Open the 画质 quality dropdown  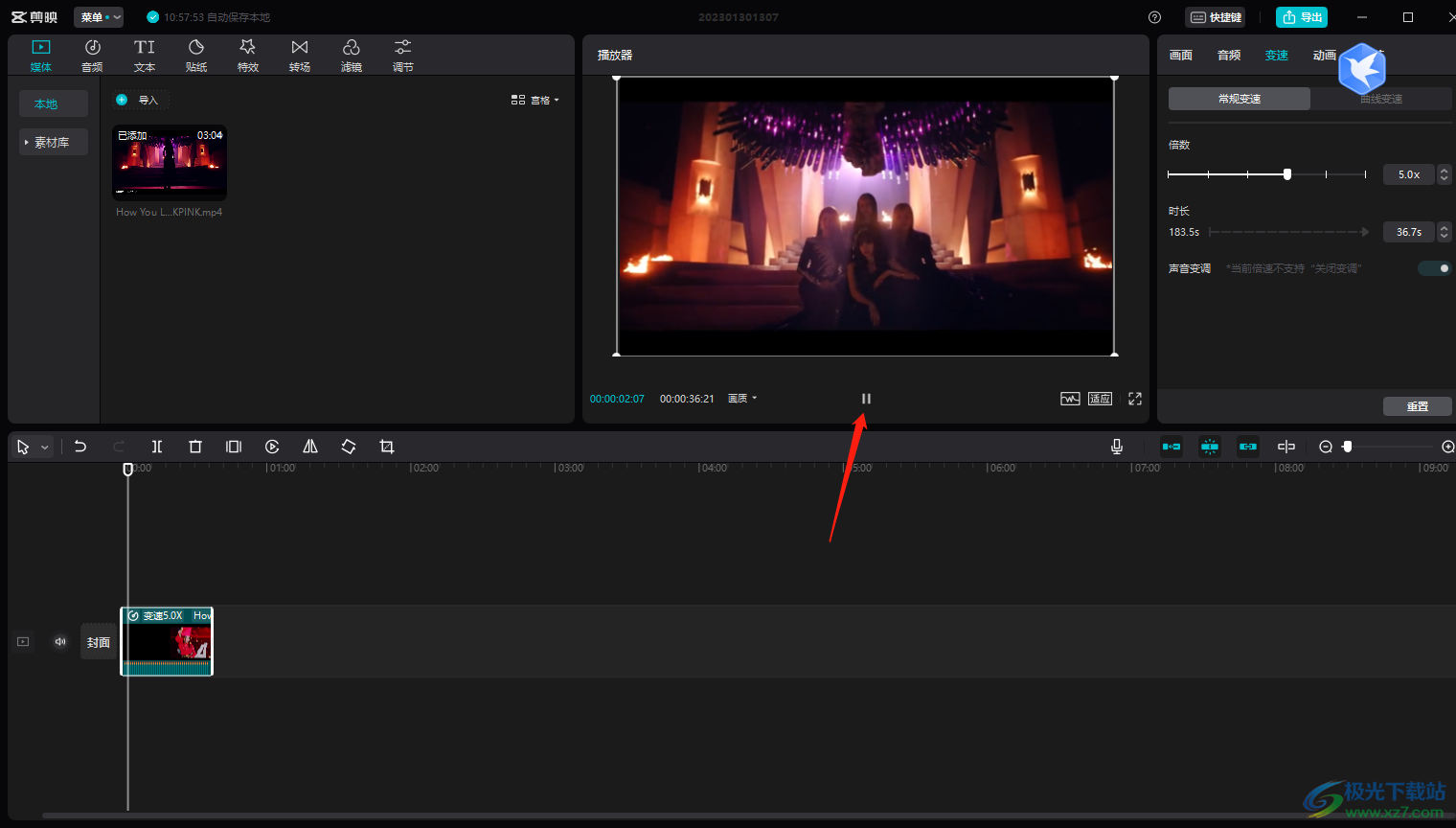[x=742, y=399]
